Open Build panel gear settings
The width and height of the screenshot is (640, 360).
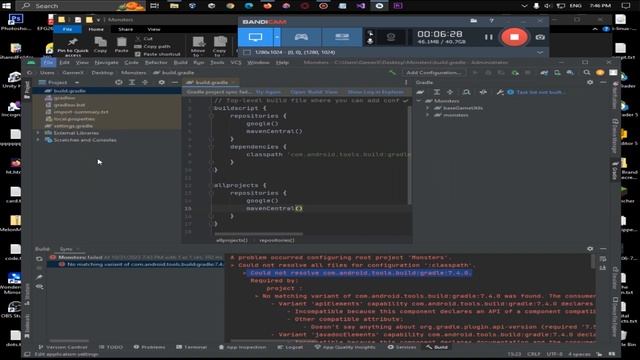pyautogui.click(x=590, y=249)
